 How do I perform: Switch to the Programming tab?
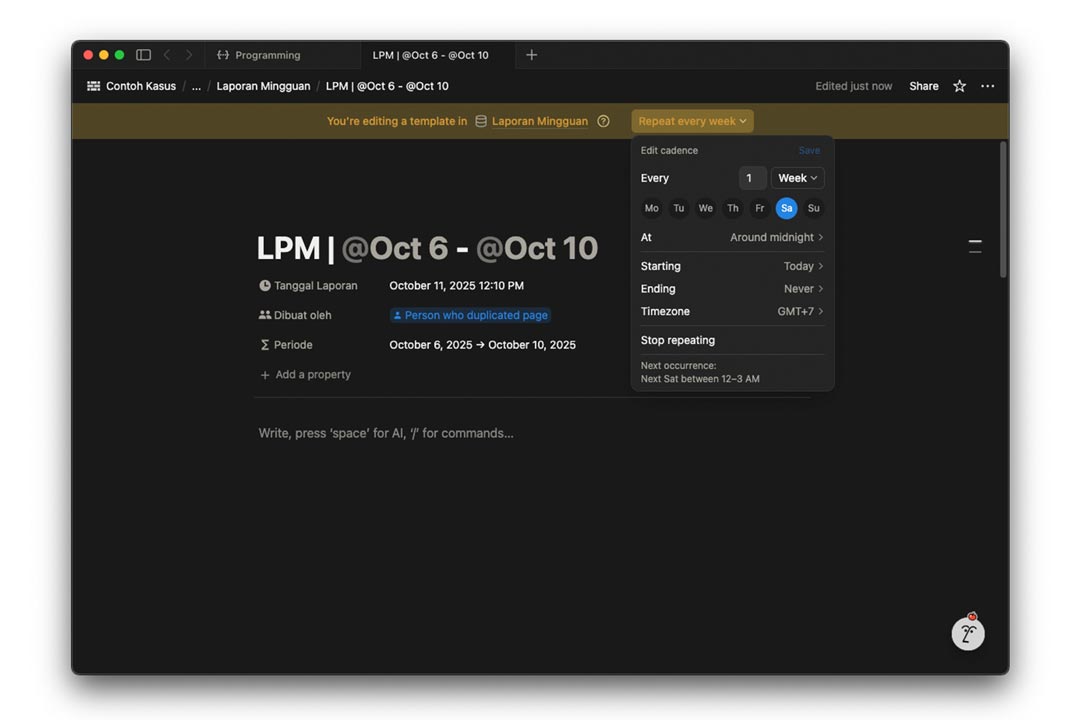[x=267, y=55]
